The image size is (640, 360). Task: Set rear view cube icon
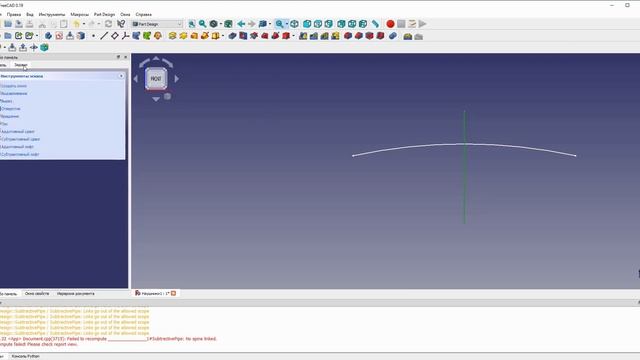(x=341, y=24)
